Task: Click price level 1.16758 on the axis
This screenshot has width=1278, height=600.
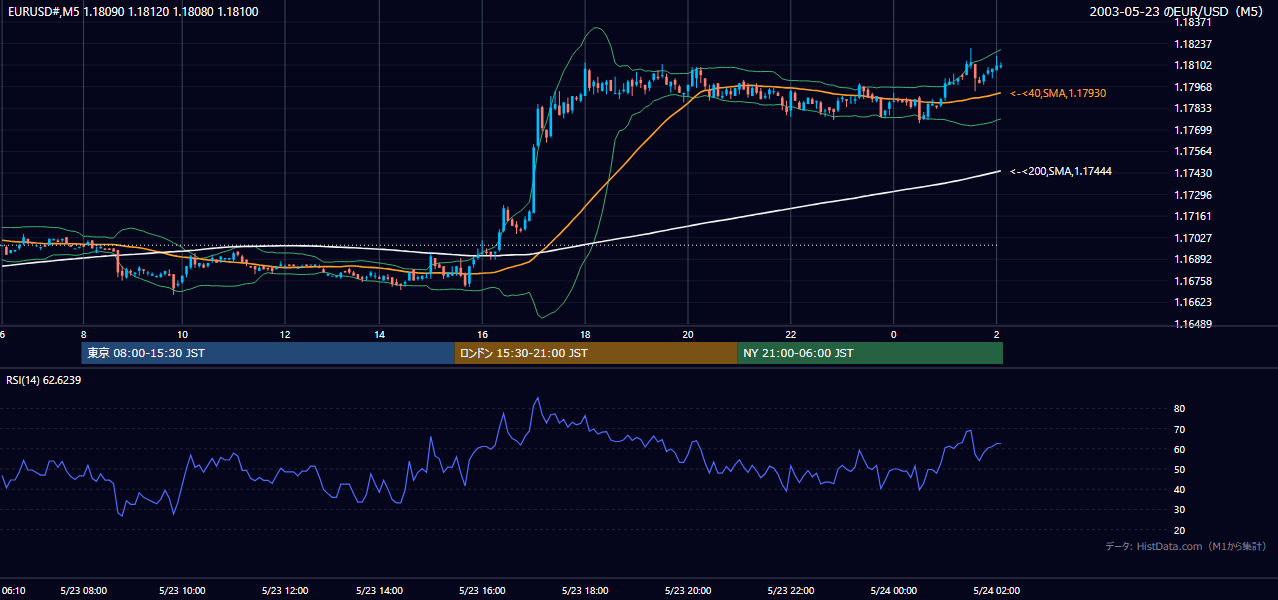Action: point(1194,281)
